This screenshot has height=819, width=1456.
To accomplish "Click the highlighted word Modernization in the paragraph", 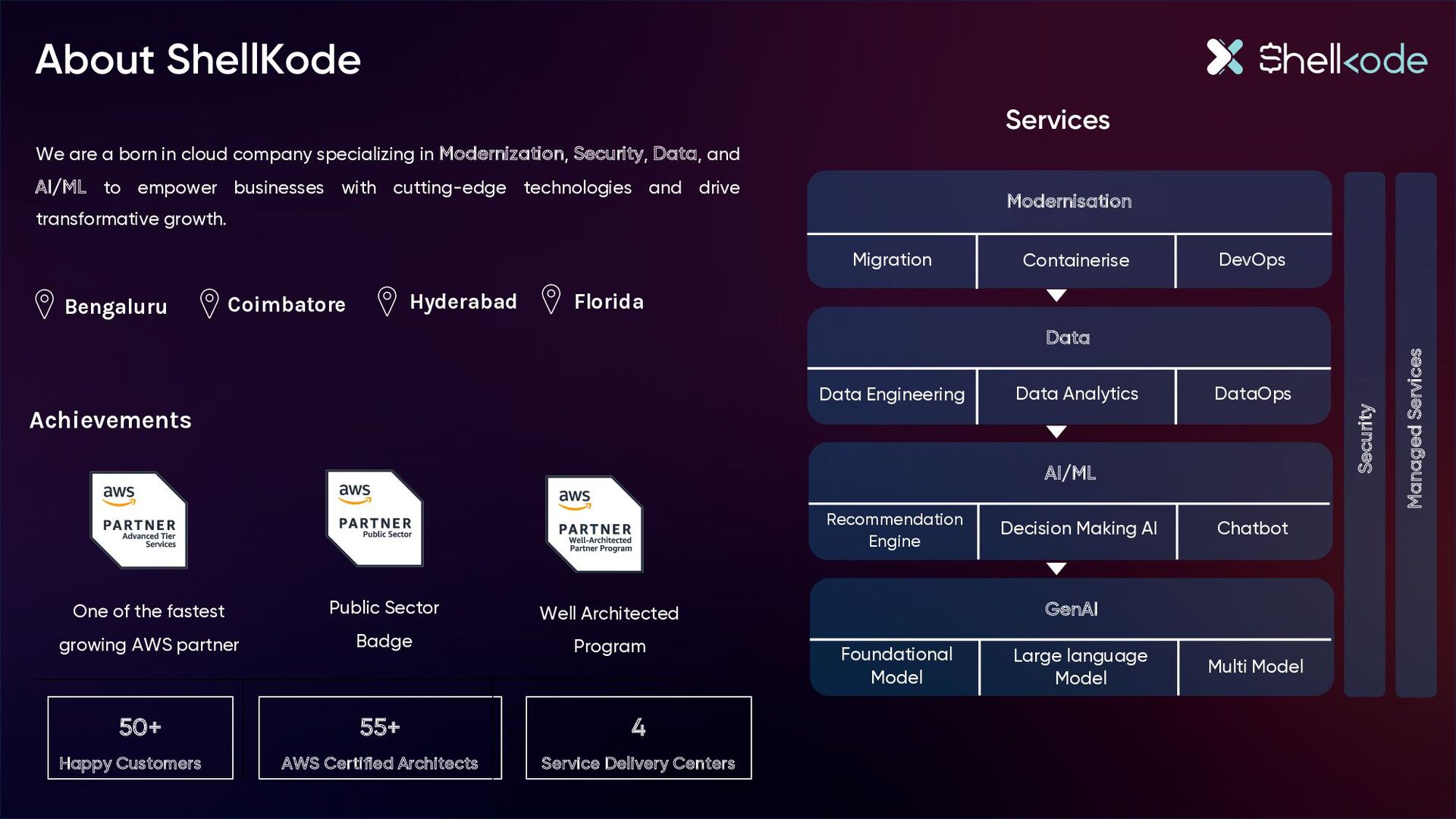I will coord(502,154).
